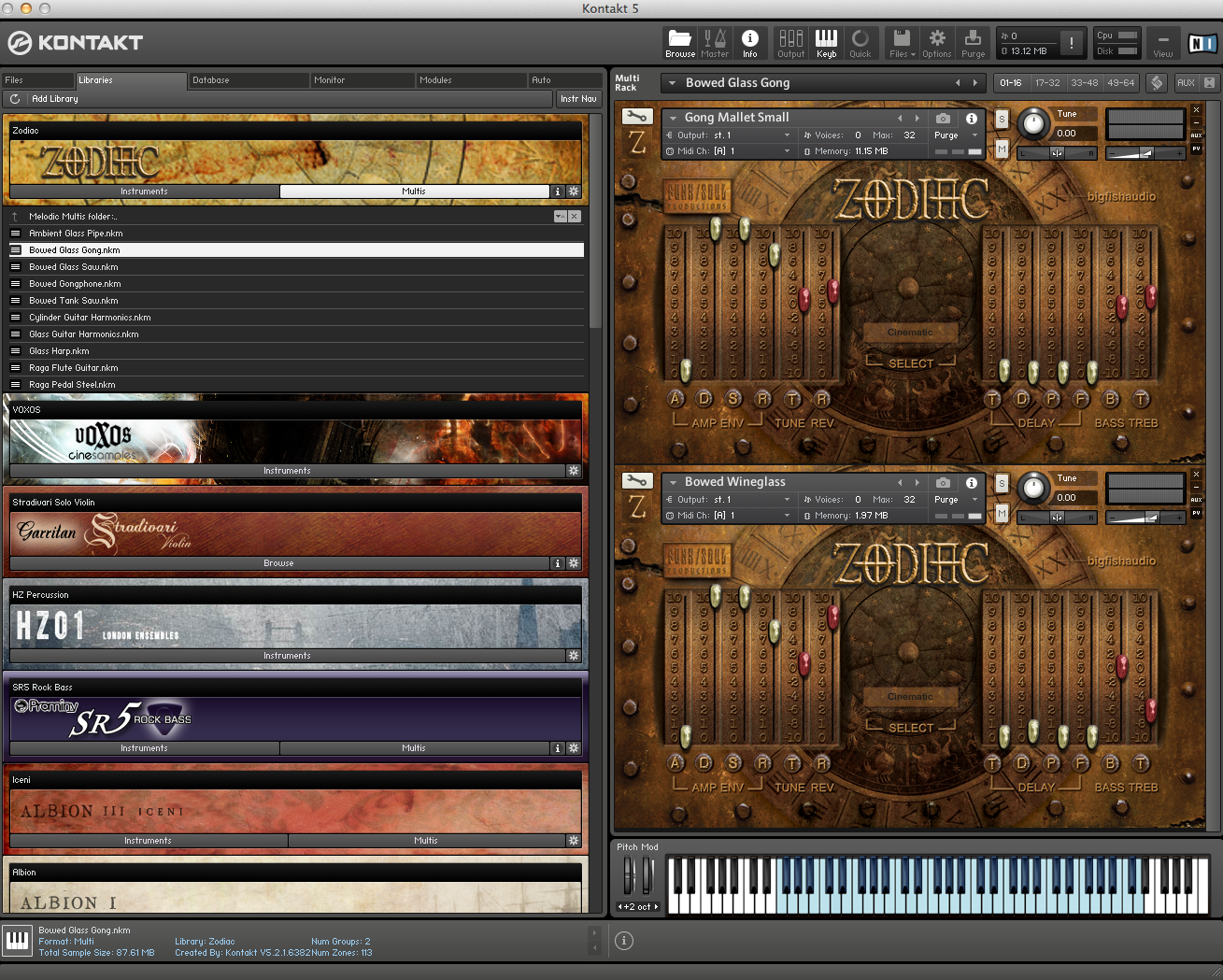Go up from Melodic Multis folder

pos(15,217)
